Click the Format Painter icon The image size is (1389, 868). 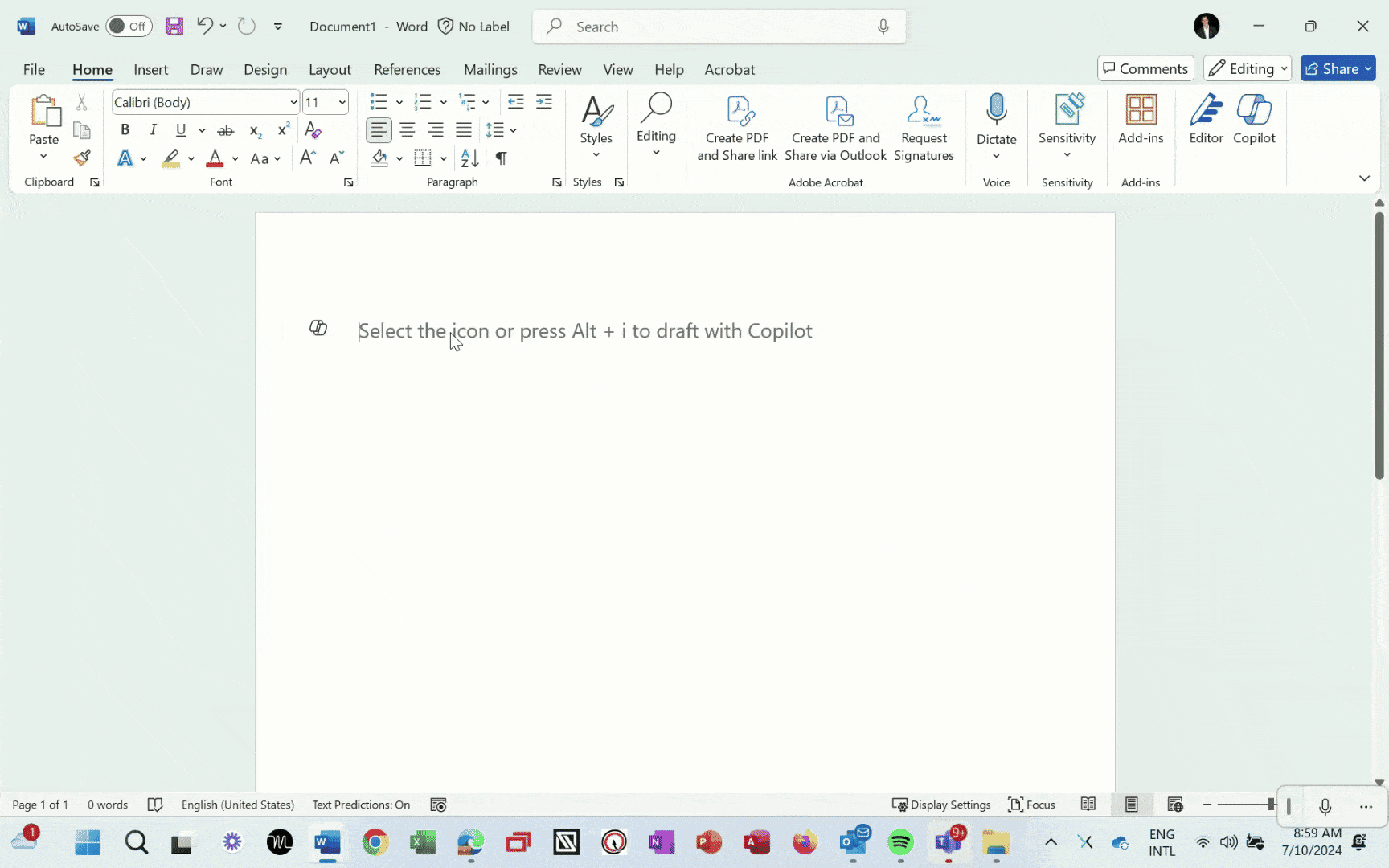click(x=82, y=158)
